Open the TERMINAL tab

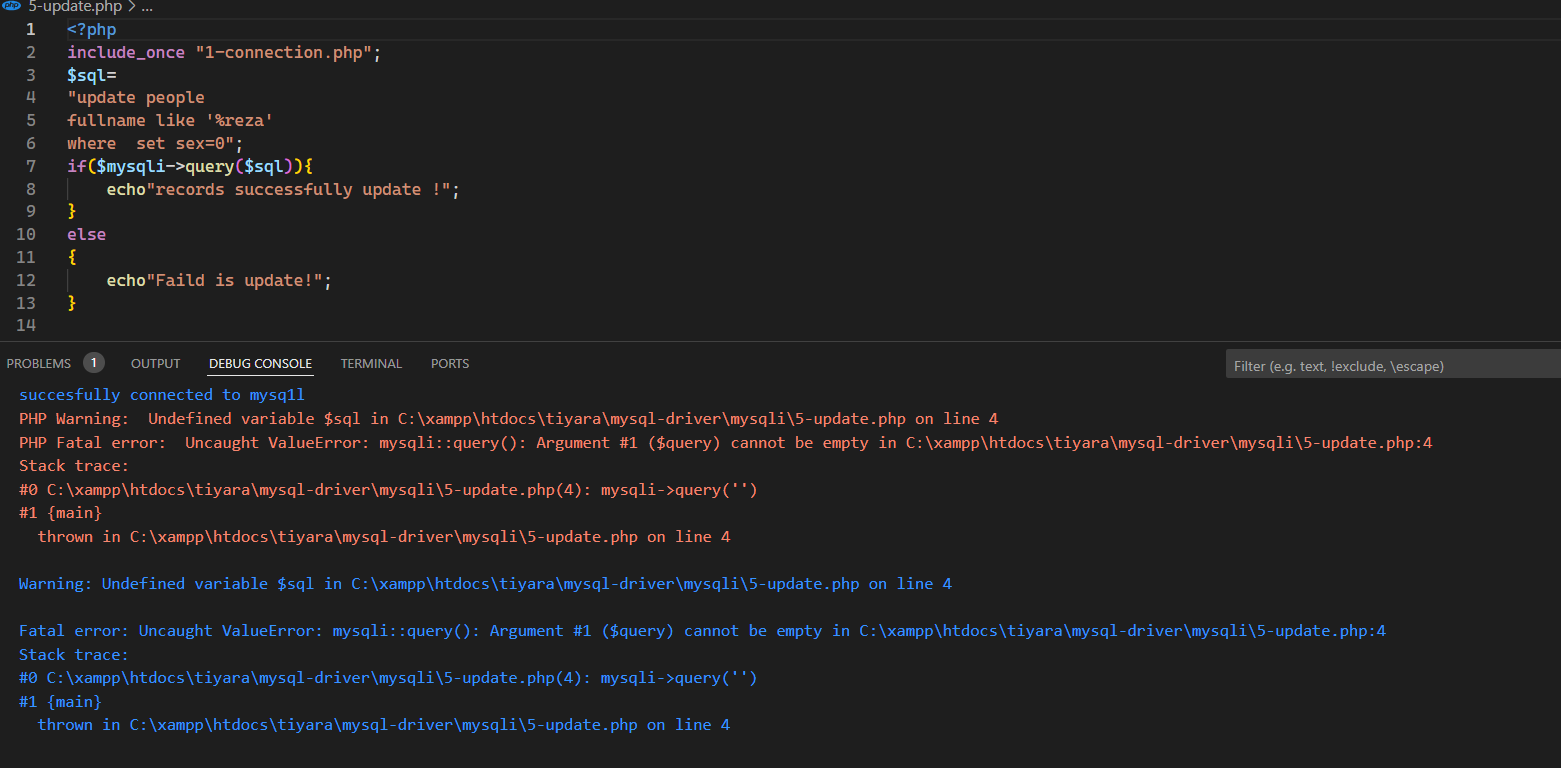(371, 363)
